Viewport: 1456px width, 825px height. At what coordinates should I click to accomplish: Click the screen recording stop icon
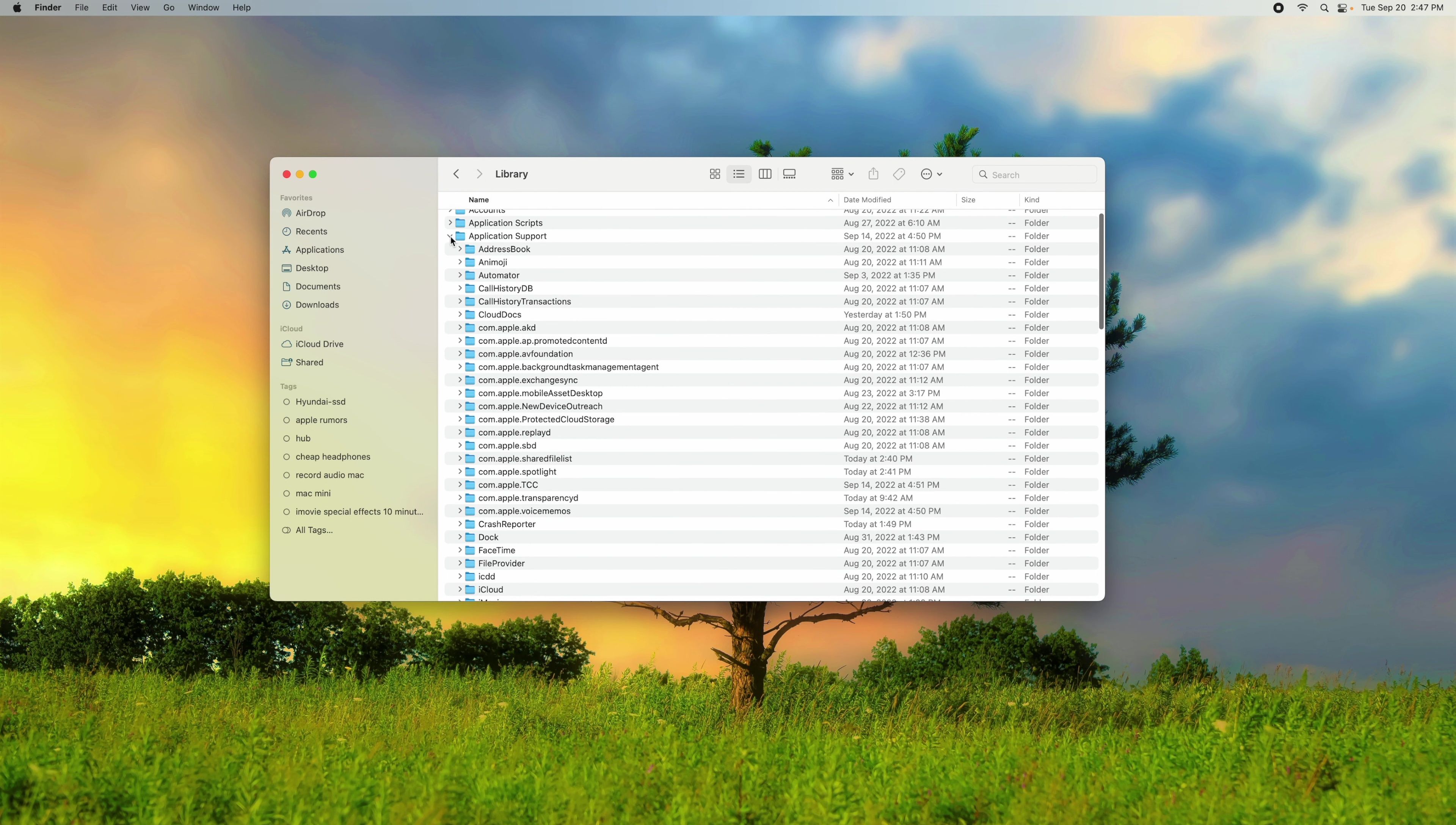(x=1279, y=8)
